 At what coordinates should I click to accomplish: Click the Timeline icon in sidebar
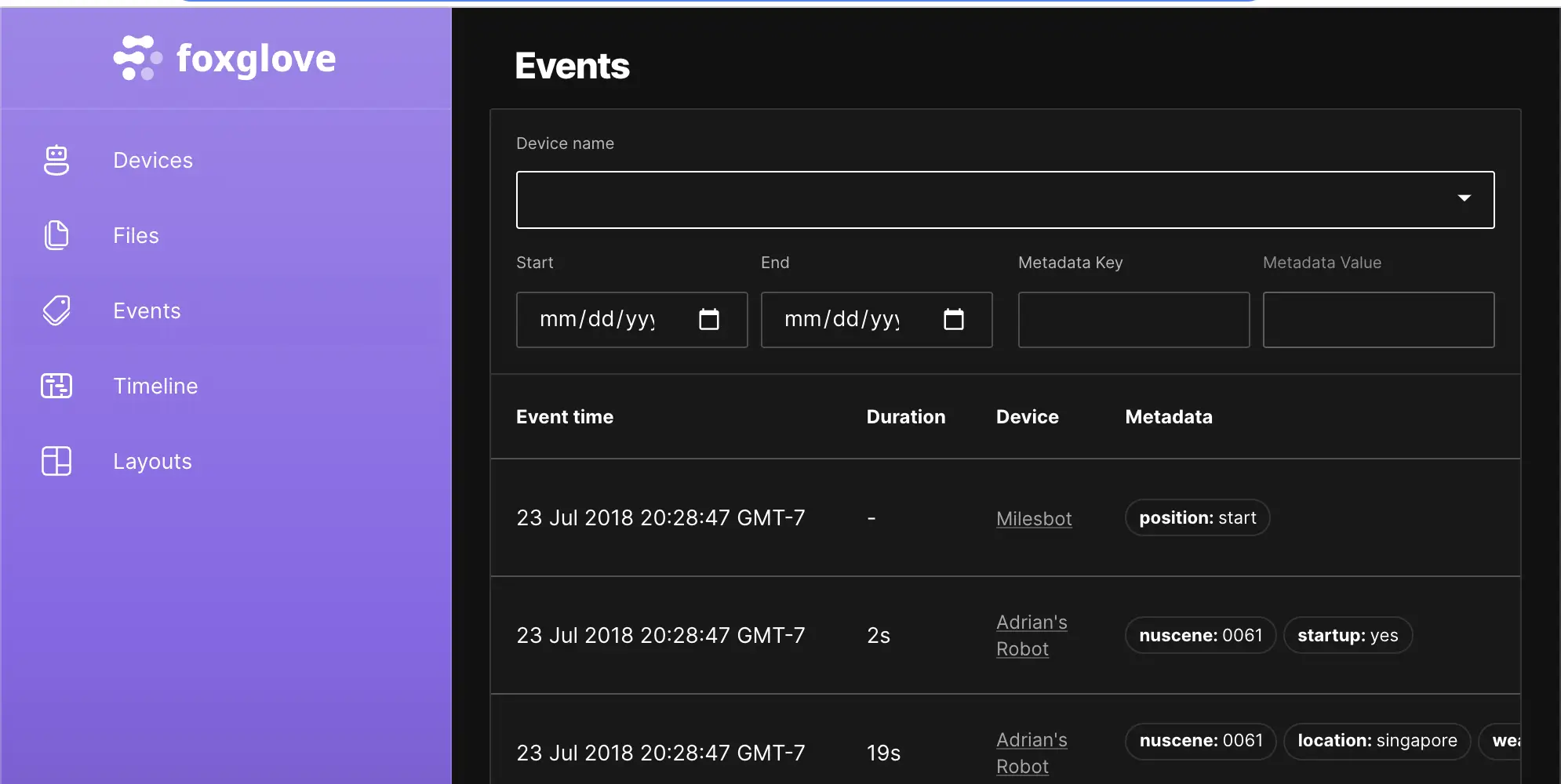click(x=56, y=386)
